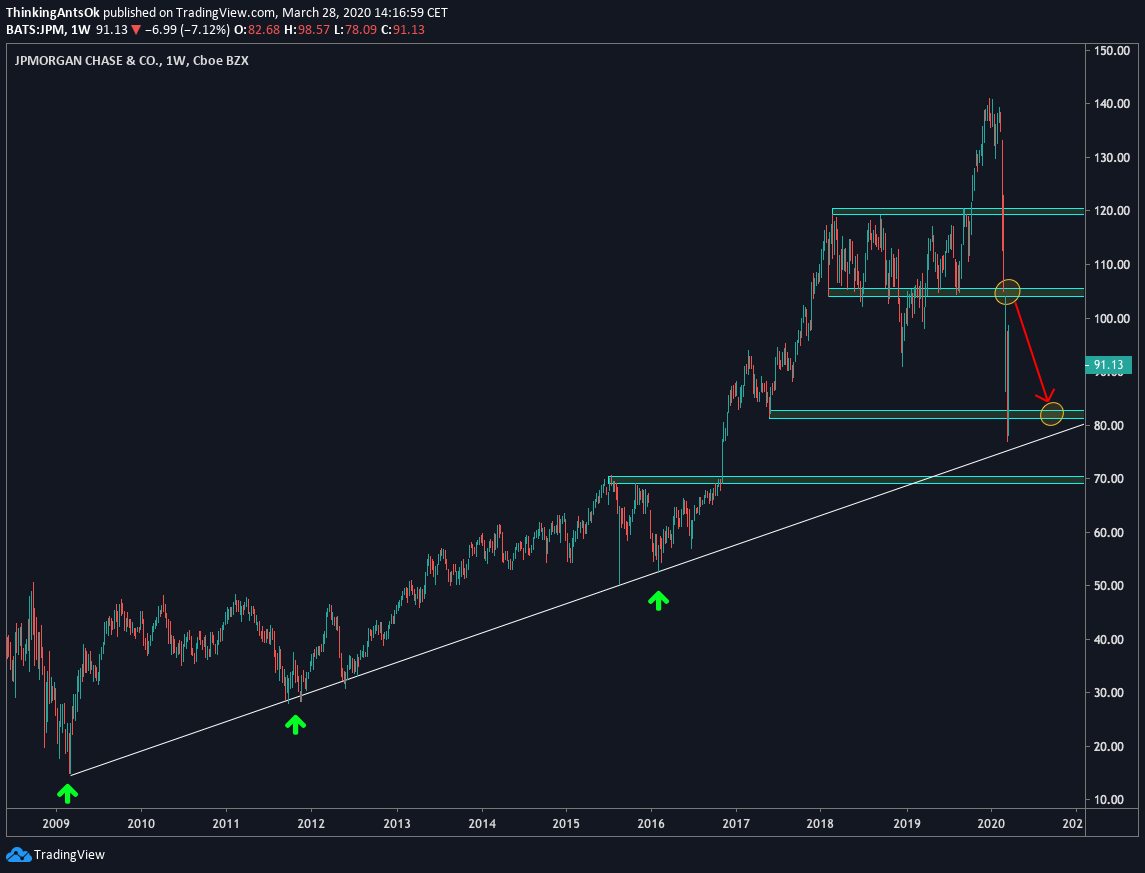Click the current price label 91.13

coord(1108,365)
